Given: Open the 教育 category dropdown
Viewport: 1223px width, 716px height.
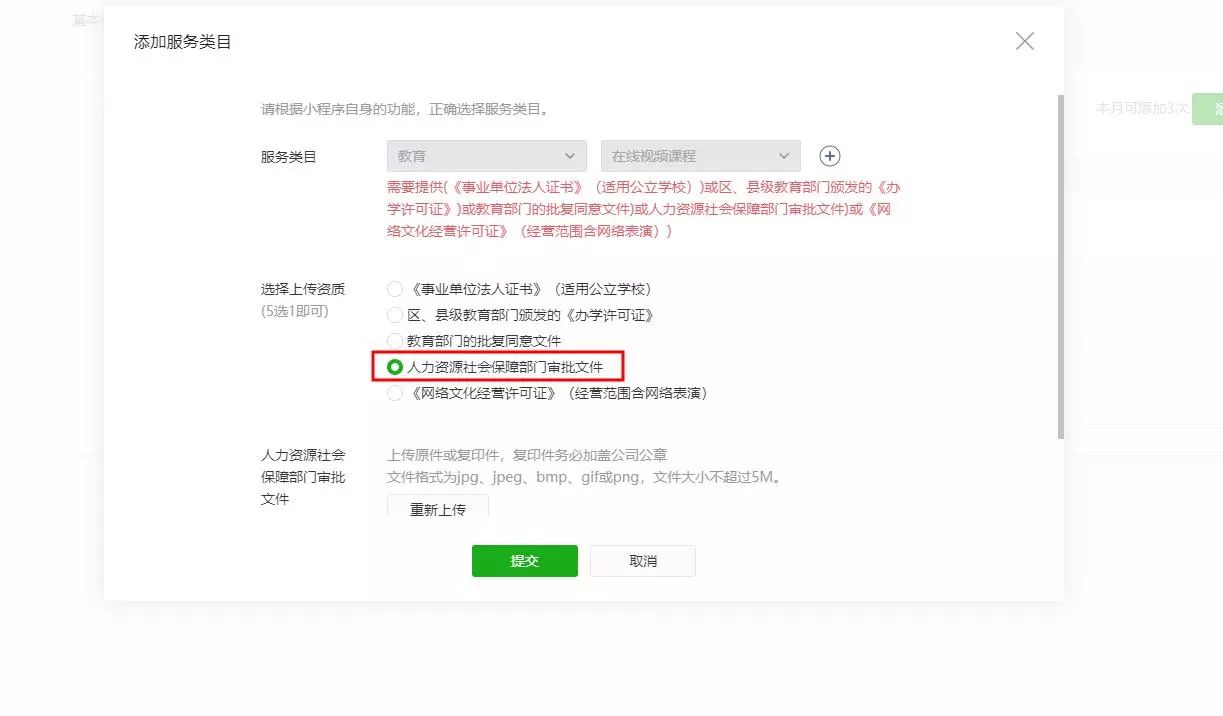Looking at the screenshot, I should click(x=486, y=156).
